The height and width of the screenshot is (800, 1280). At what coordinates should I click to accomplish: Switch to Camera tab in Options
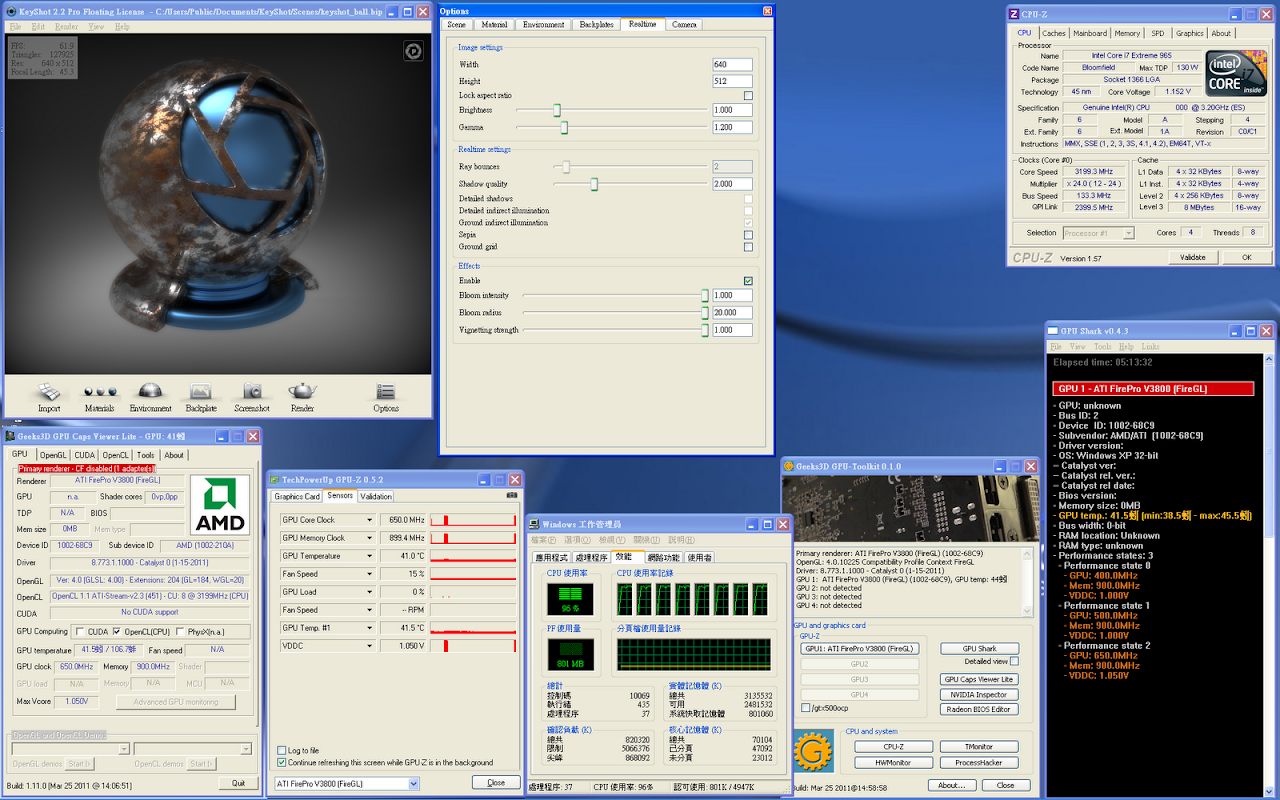(x=685, y=24)
